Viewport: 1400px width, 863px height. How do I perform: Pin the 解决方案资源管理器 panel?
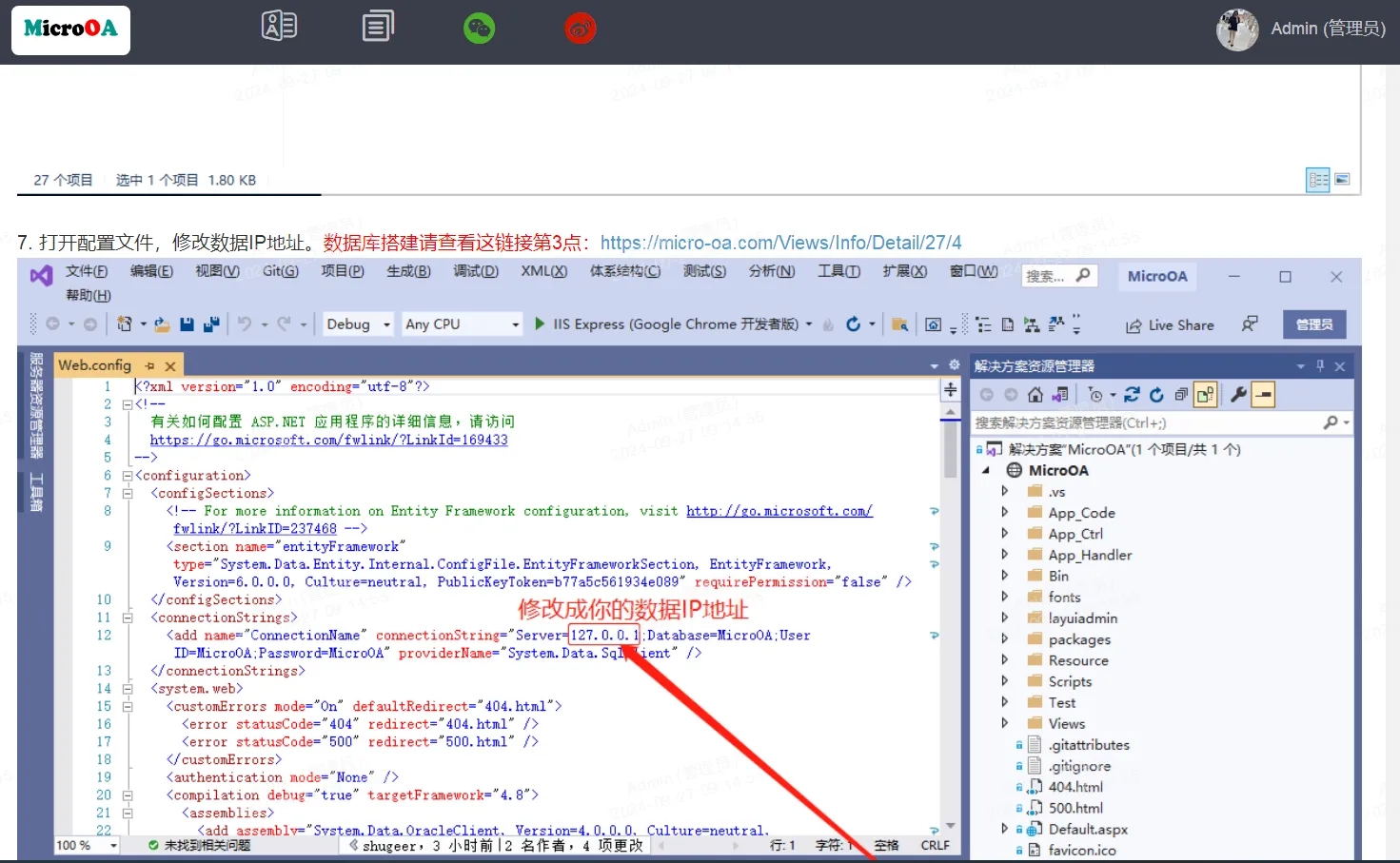(x=1320, y=366)
